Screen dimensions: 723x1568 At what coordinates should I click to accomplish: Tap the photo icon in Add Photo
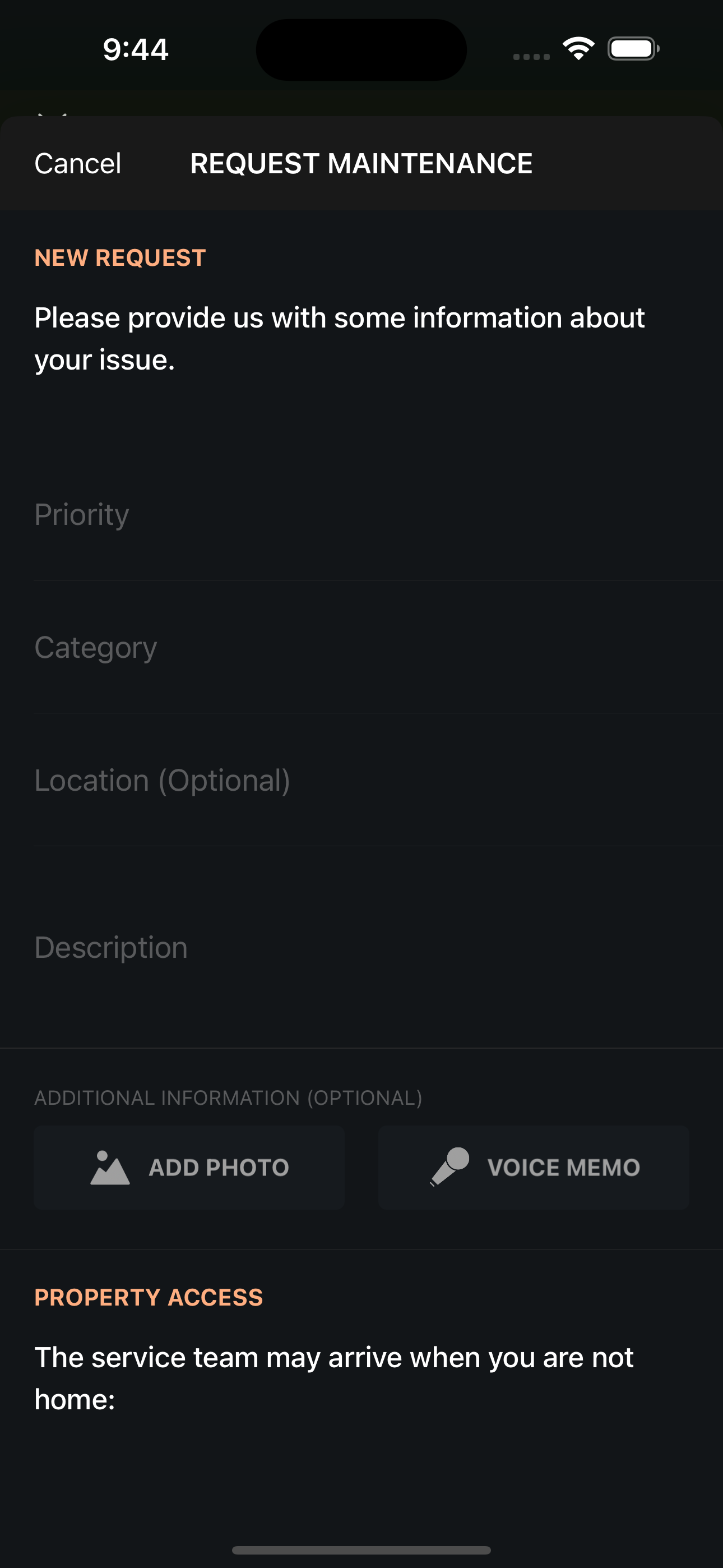[110, 1168]
